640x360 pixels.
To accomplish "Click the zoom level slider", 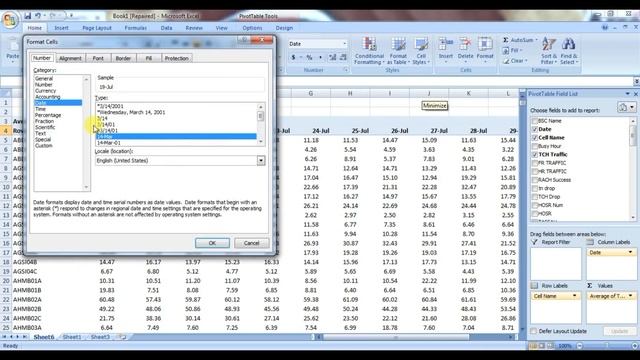I will [x=607, y=346].
